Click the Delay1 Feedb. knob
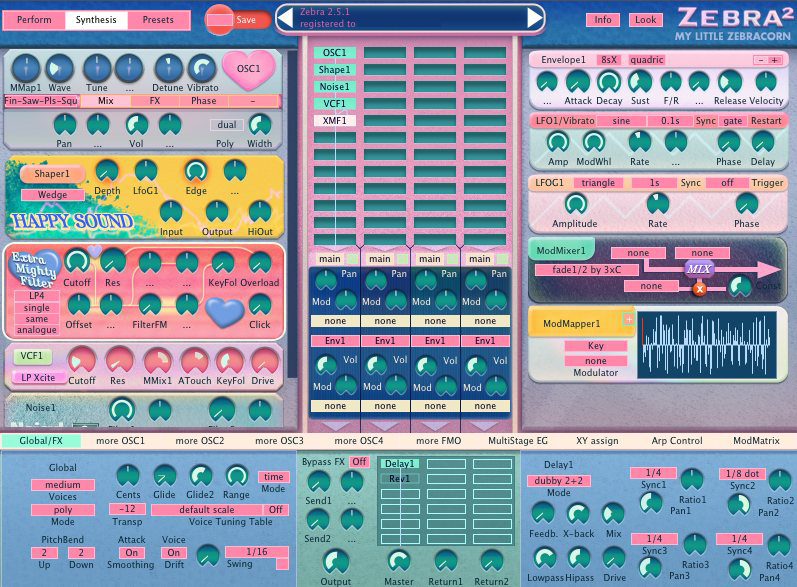This screenshot has height=587, width=797. [542, 513]
